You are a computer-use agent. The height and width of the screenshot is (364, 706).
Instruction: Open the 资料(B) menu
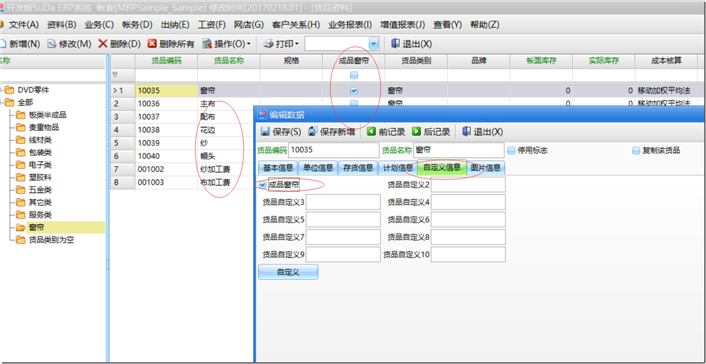click(62, 25)
